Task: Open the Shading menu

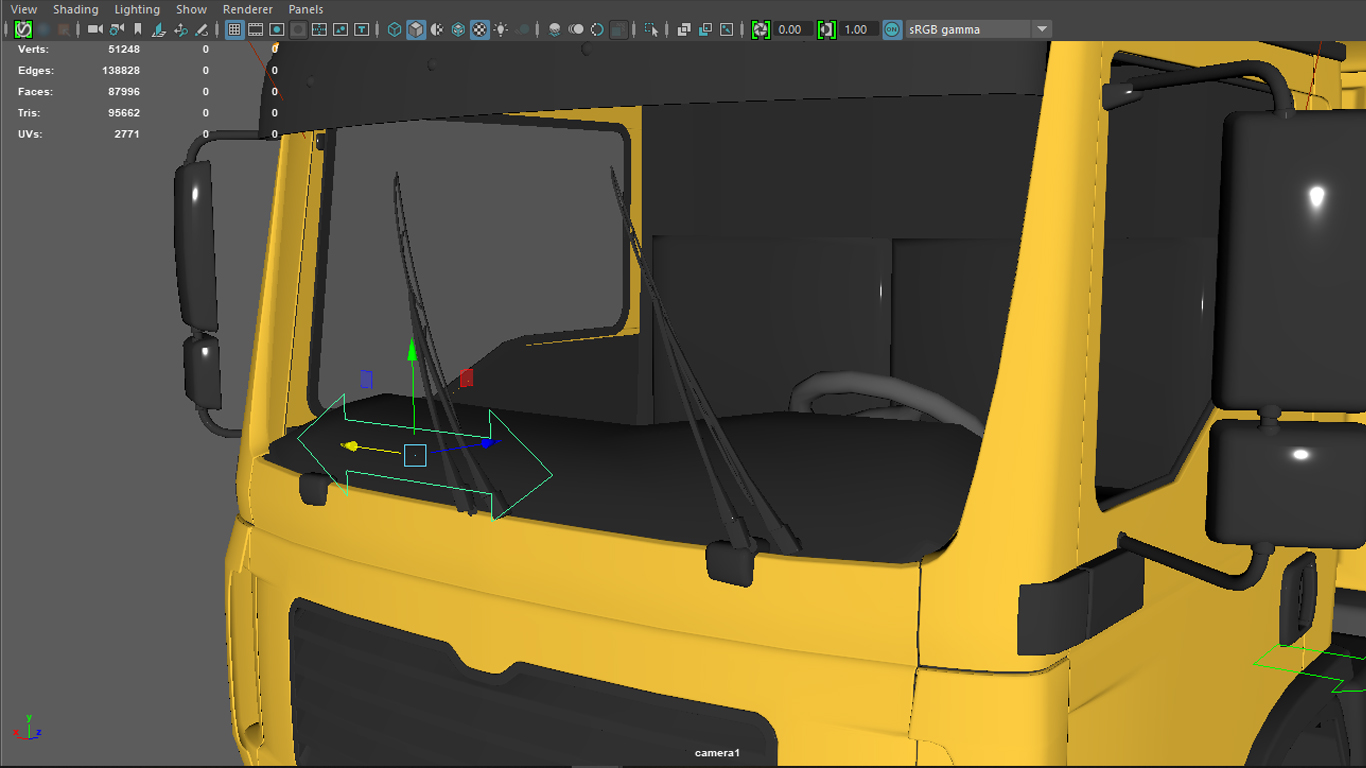Action: pyautogui.click(x=76, y=9)
